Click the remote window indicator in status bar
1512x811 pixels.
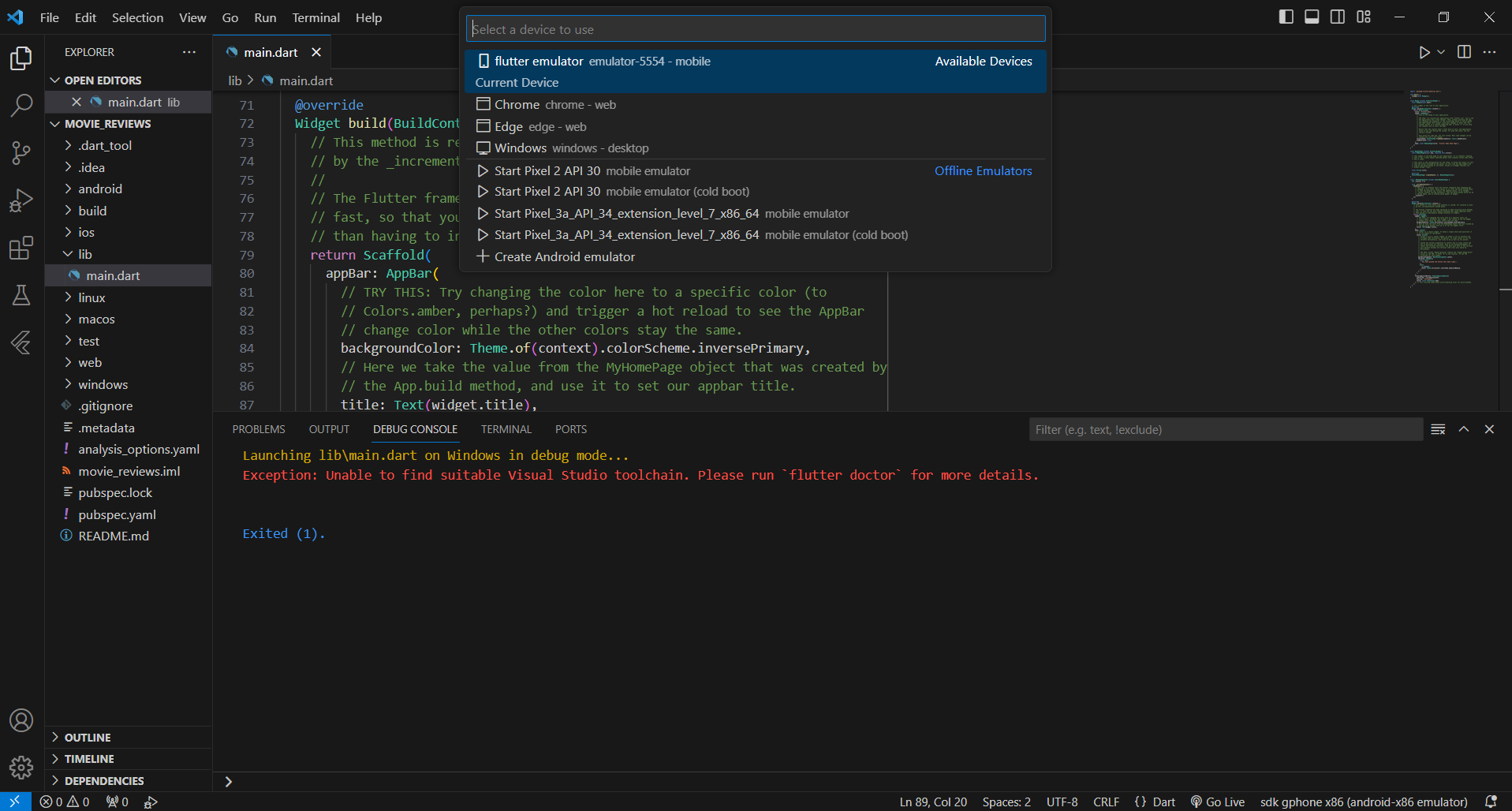[15, 802]
